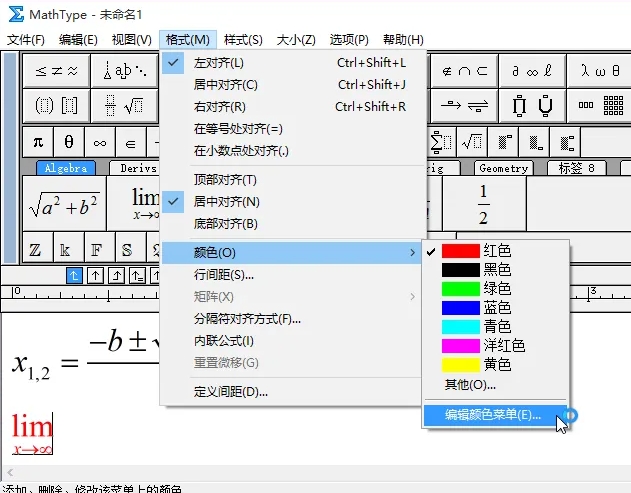
Task: Switch to the Algebra tab
Action: [66, 168]
